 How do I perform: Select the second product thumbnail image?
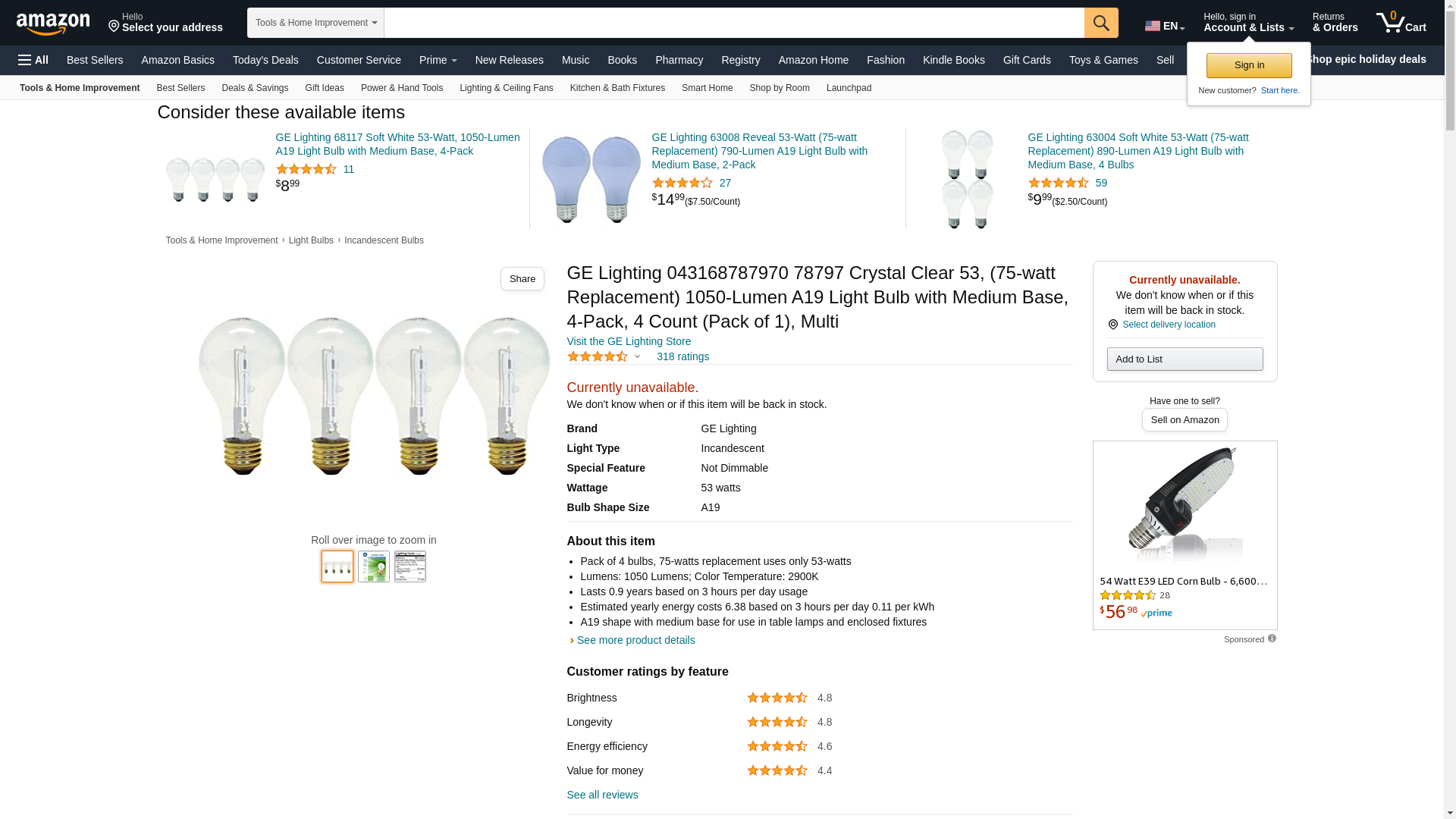pyautogui.click(x=374, y=566)
